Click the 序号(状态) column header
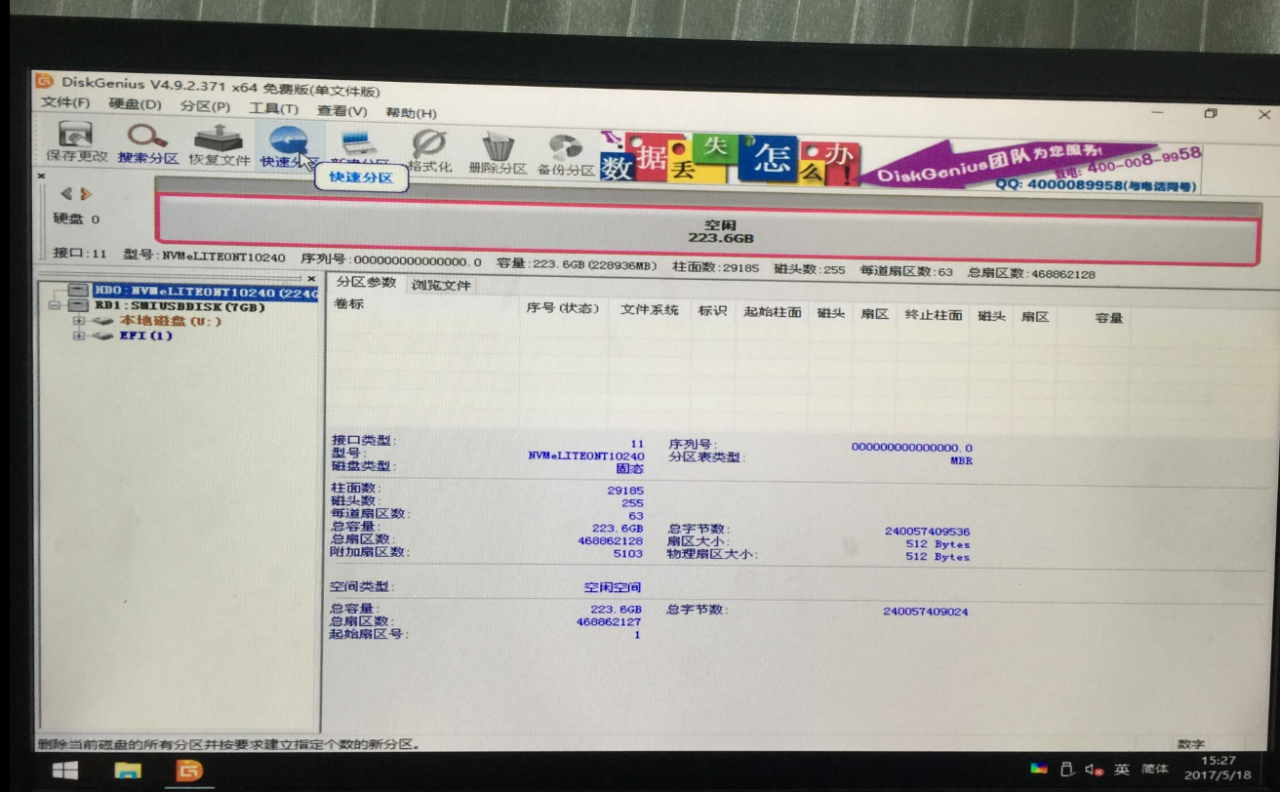Viewport: 1280px width, 792px height. [563, 308]
